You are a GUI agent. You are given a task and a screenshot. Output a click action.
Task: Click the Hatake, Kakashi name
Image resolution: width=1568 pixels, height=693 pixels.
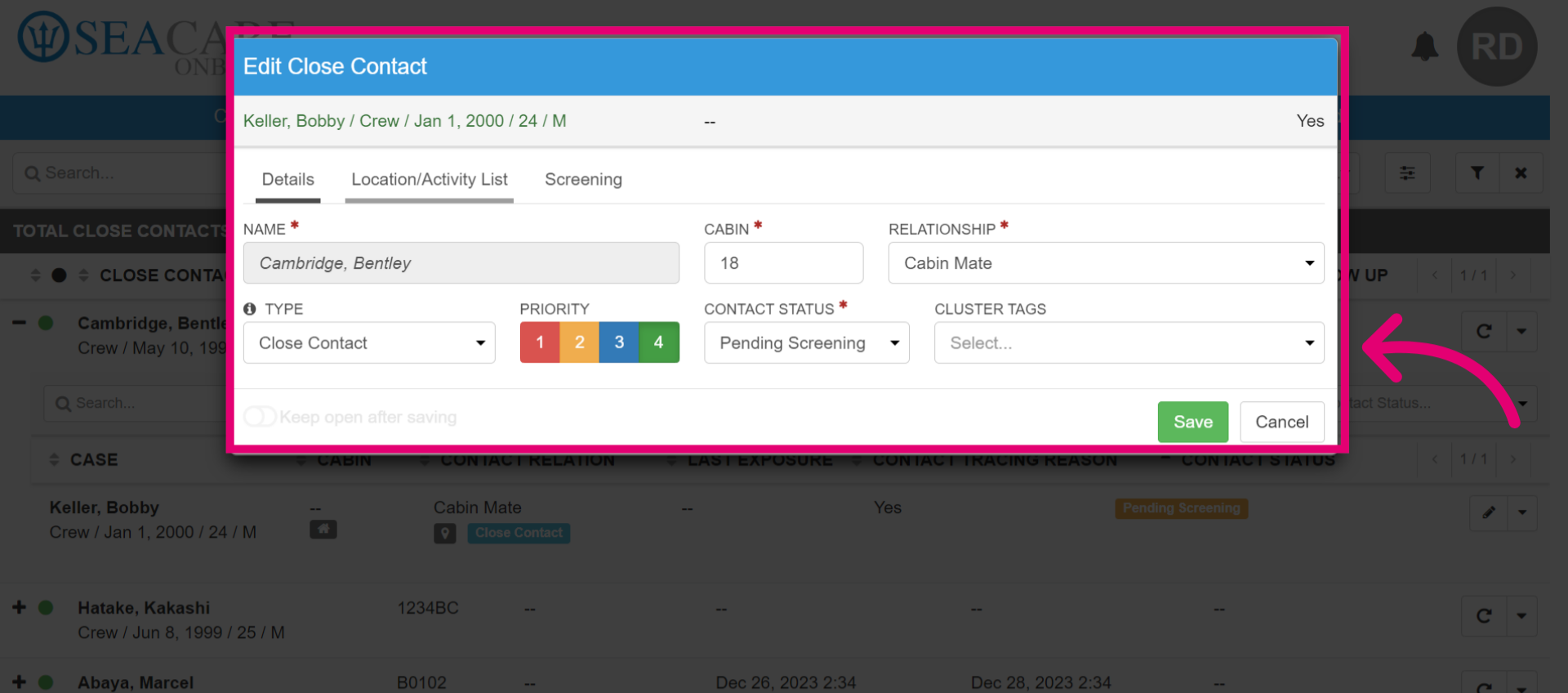(x=144, y=608)
